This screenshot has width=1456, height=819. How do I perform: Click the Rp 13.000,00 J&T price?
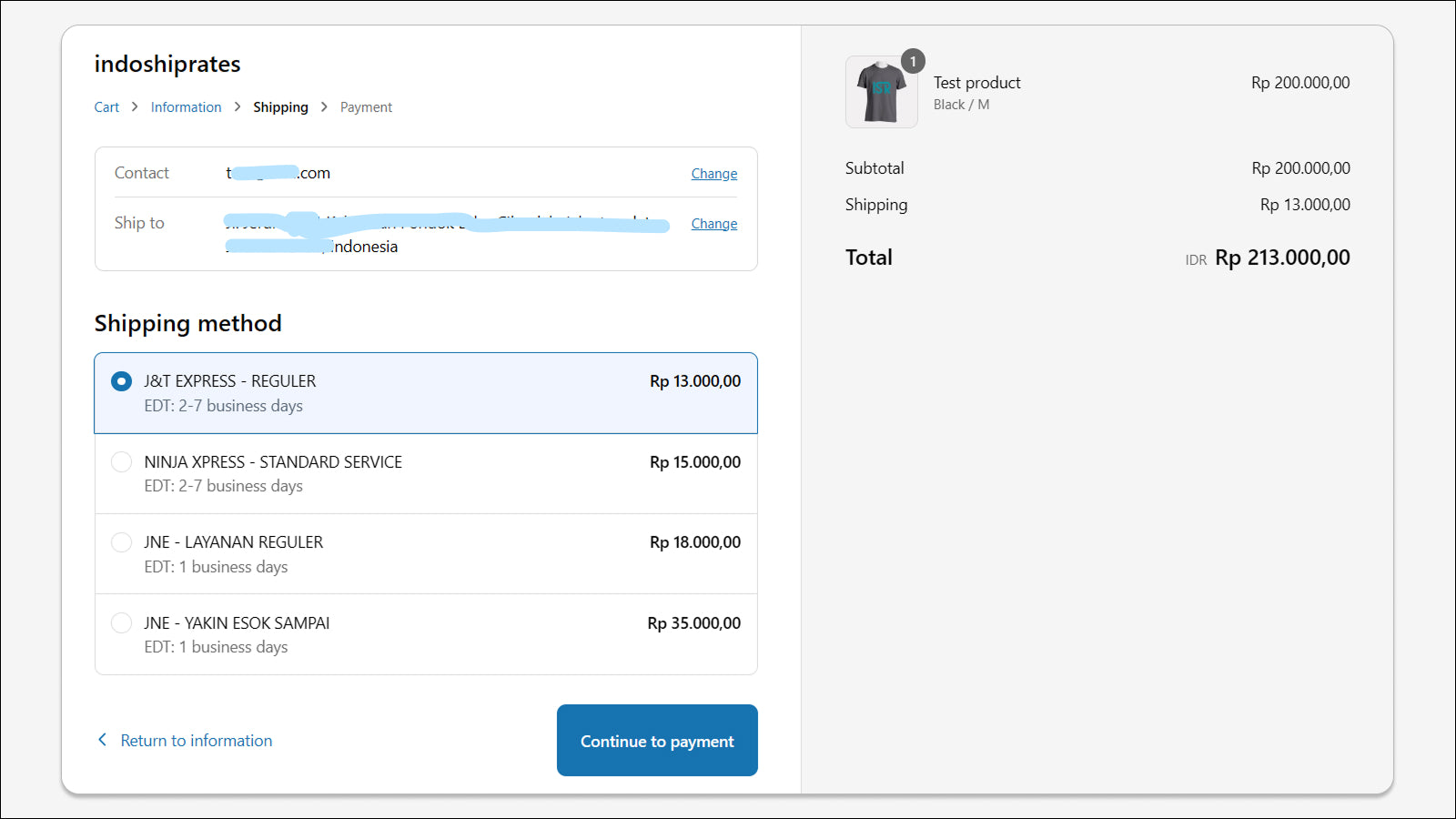(x=695, y=381)
